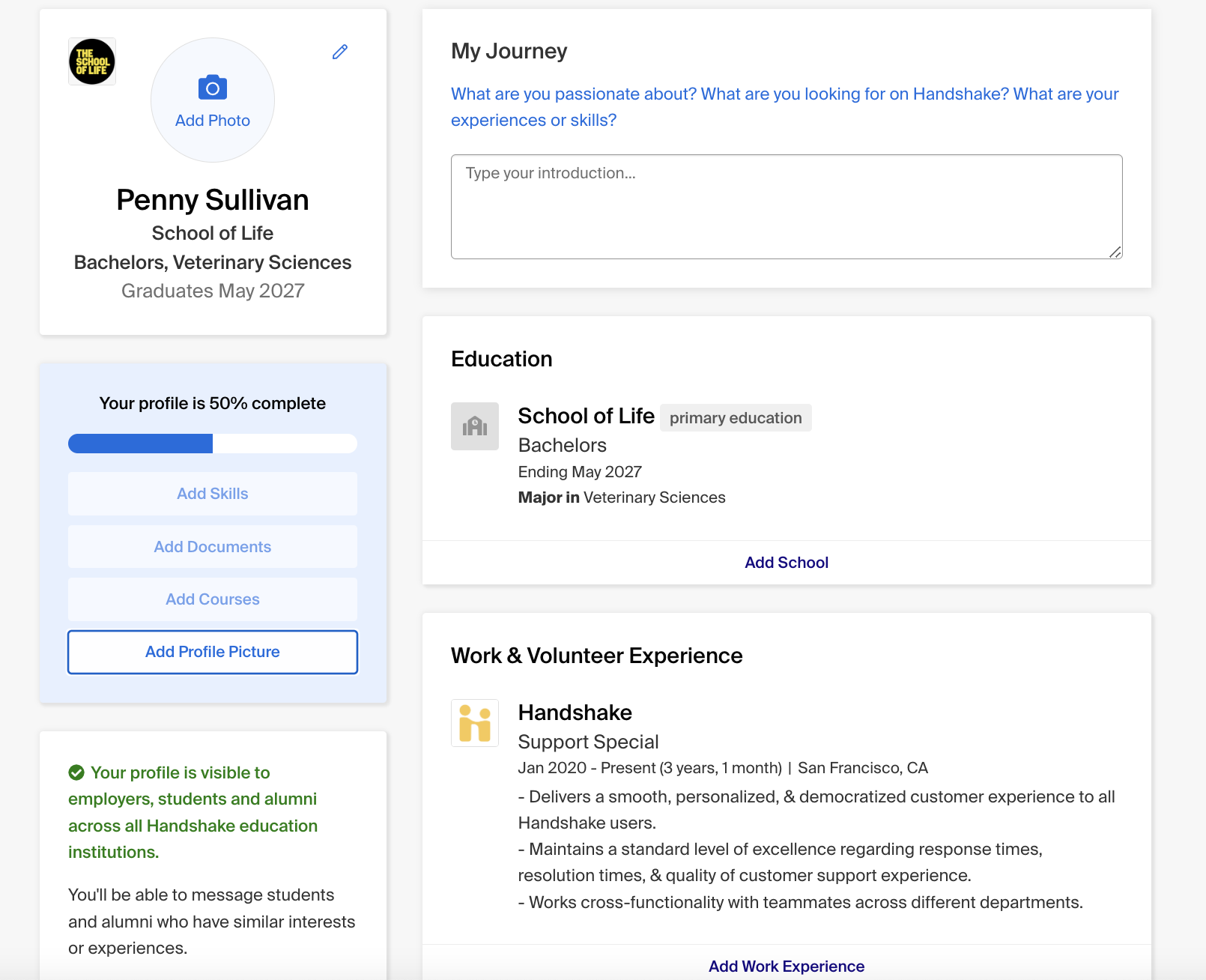The image size is (1206, 980).
Task: Click the primary education badge
Action: tap(736, 418)
